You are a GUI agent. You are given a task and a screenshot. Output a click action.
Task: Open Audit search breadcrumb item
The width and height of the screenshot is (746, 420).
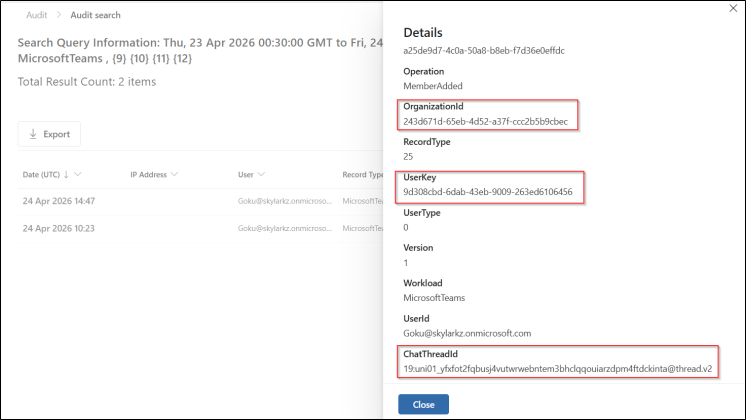click(95, 15)
